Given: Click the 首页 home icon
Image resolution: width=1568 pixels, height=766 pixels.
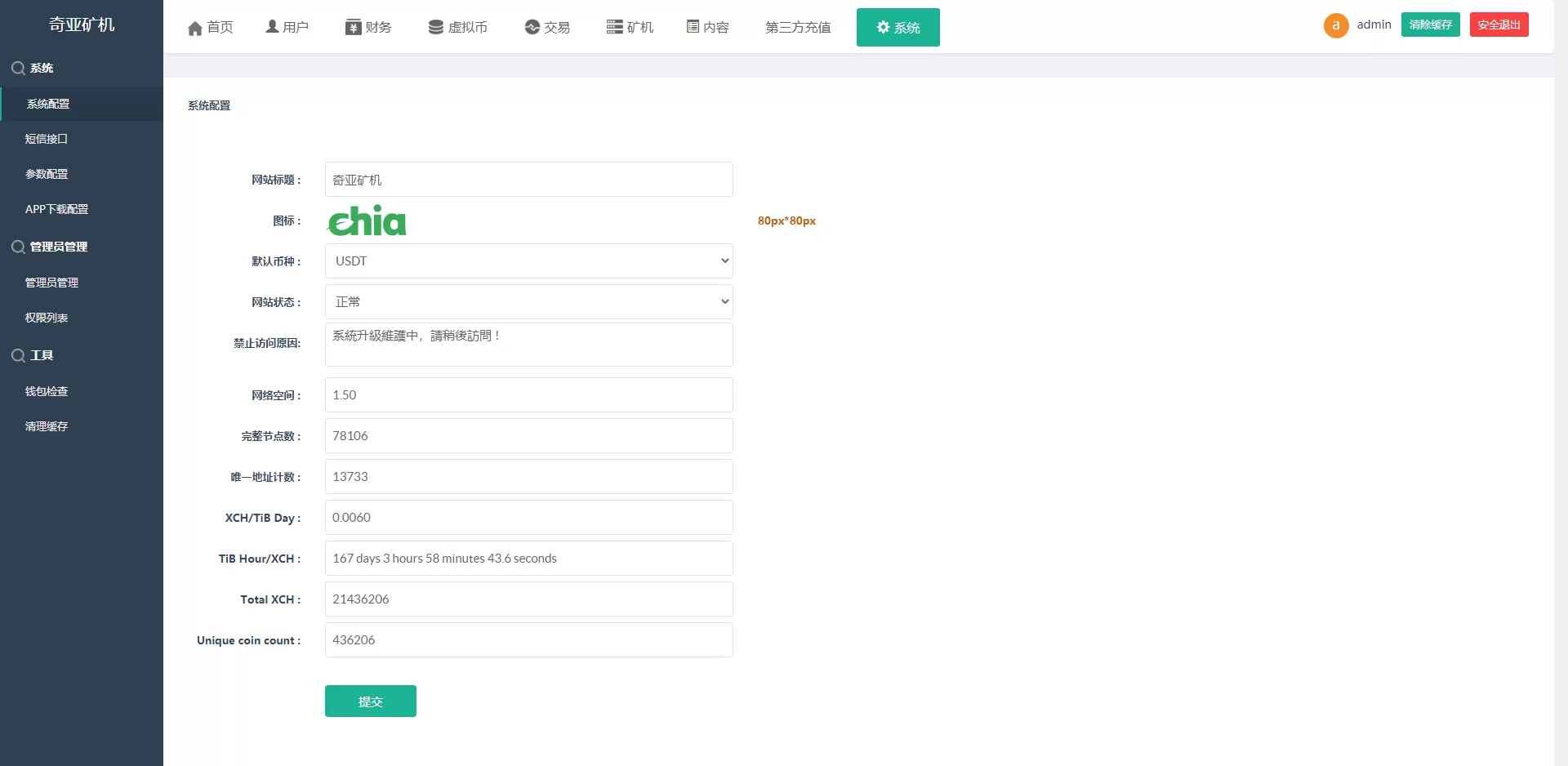Looking at the screenshot, I should click(x=195, y=27).
